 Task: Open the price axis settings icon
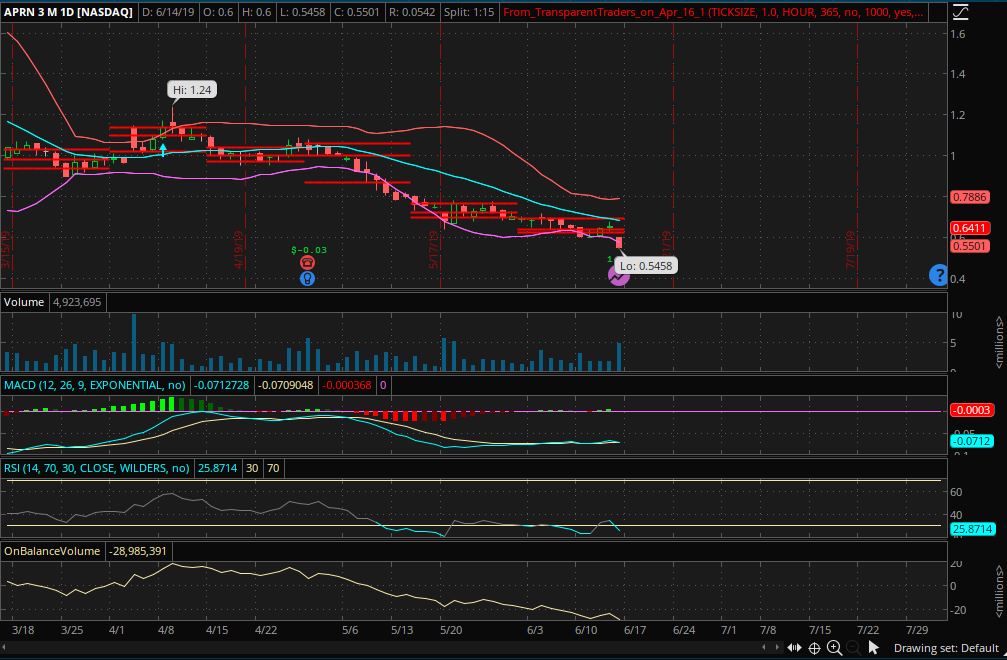click(x=960, y=12)
